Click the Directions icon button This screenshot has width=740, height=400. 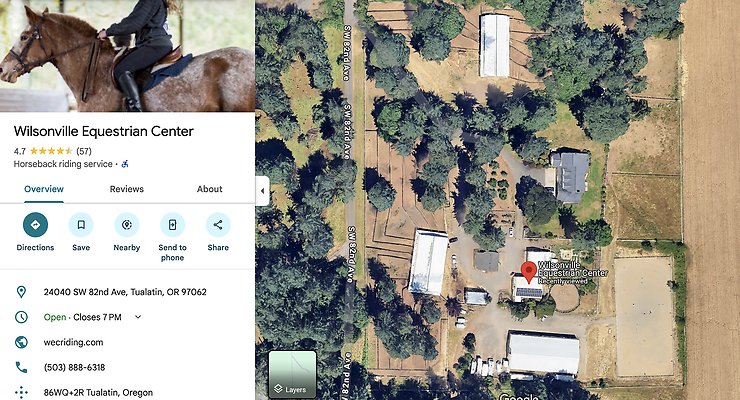click(35, 225)
